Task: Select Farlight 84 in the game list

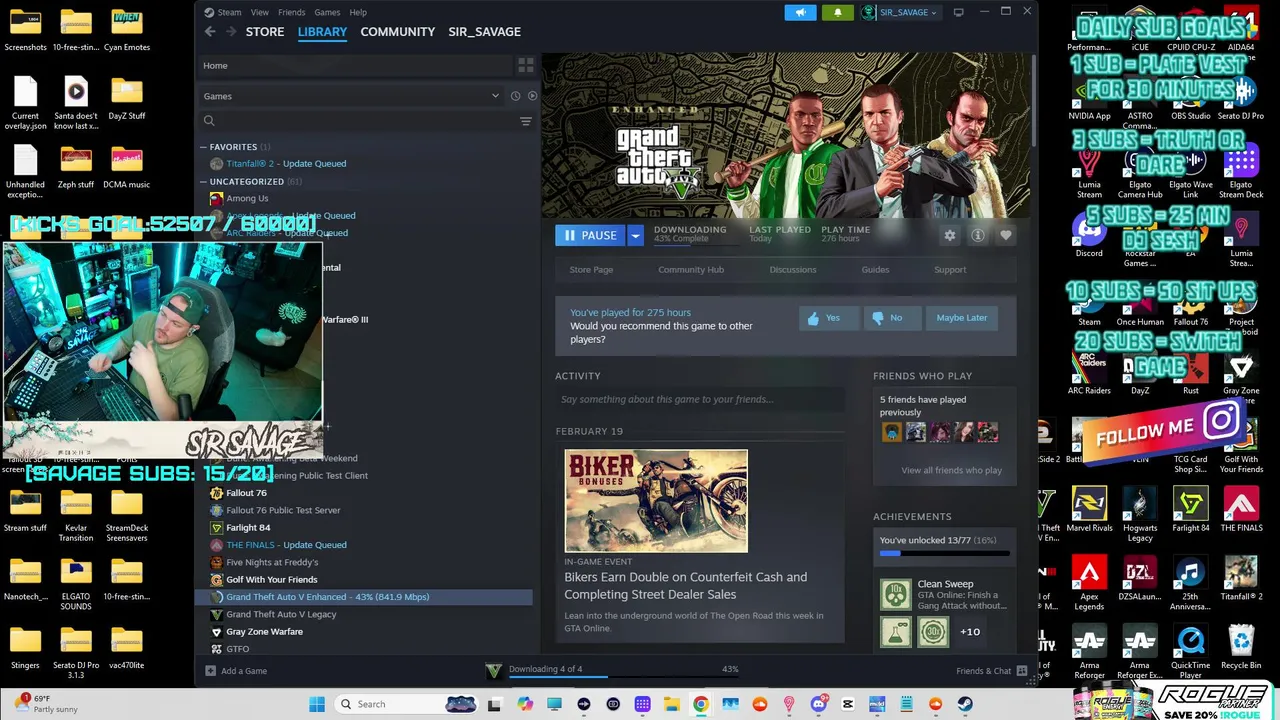Action: (248, 528)
